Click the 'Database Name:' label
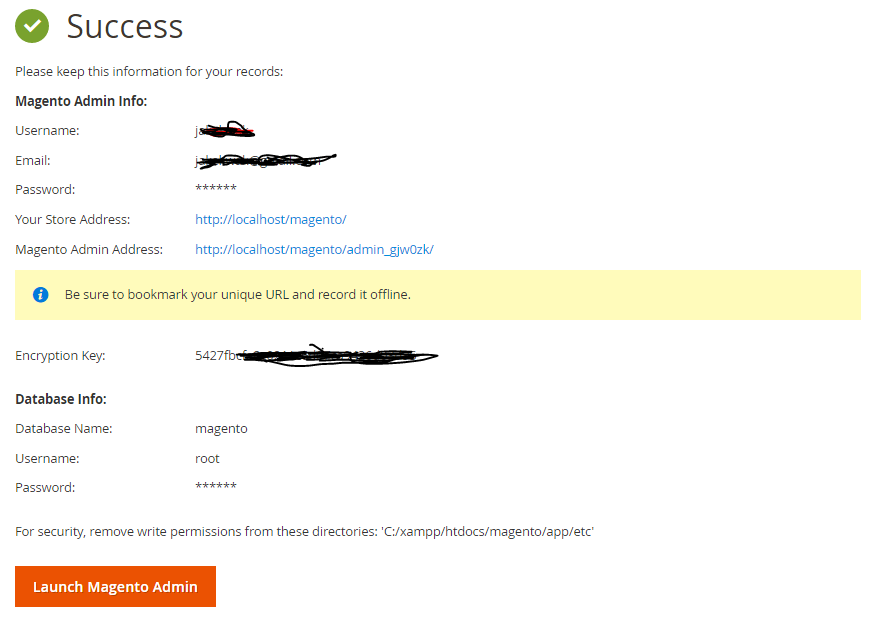Viewport: 874px width, 625px height. (64, 429)
